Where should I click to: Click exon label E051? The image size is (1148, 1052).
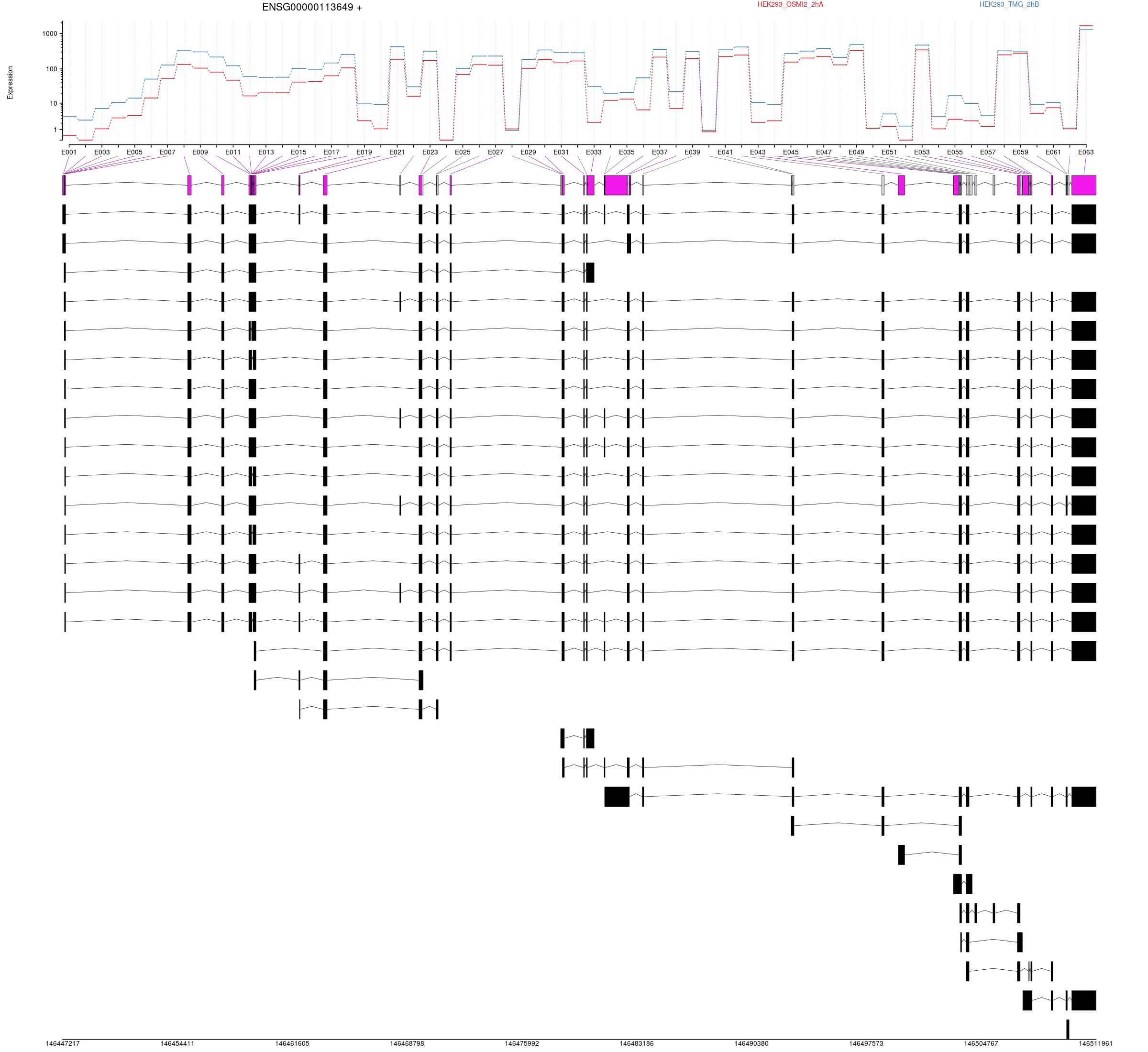(x=889, y=152)
